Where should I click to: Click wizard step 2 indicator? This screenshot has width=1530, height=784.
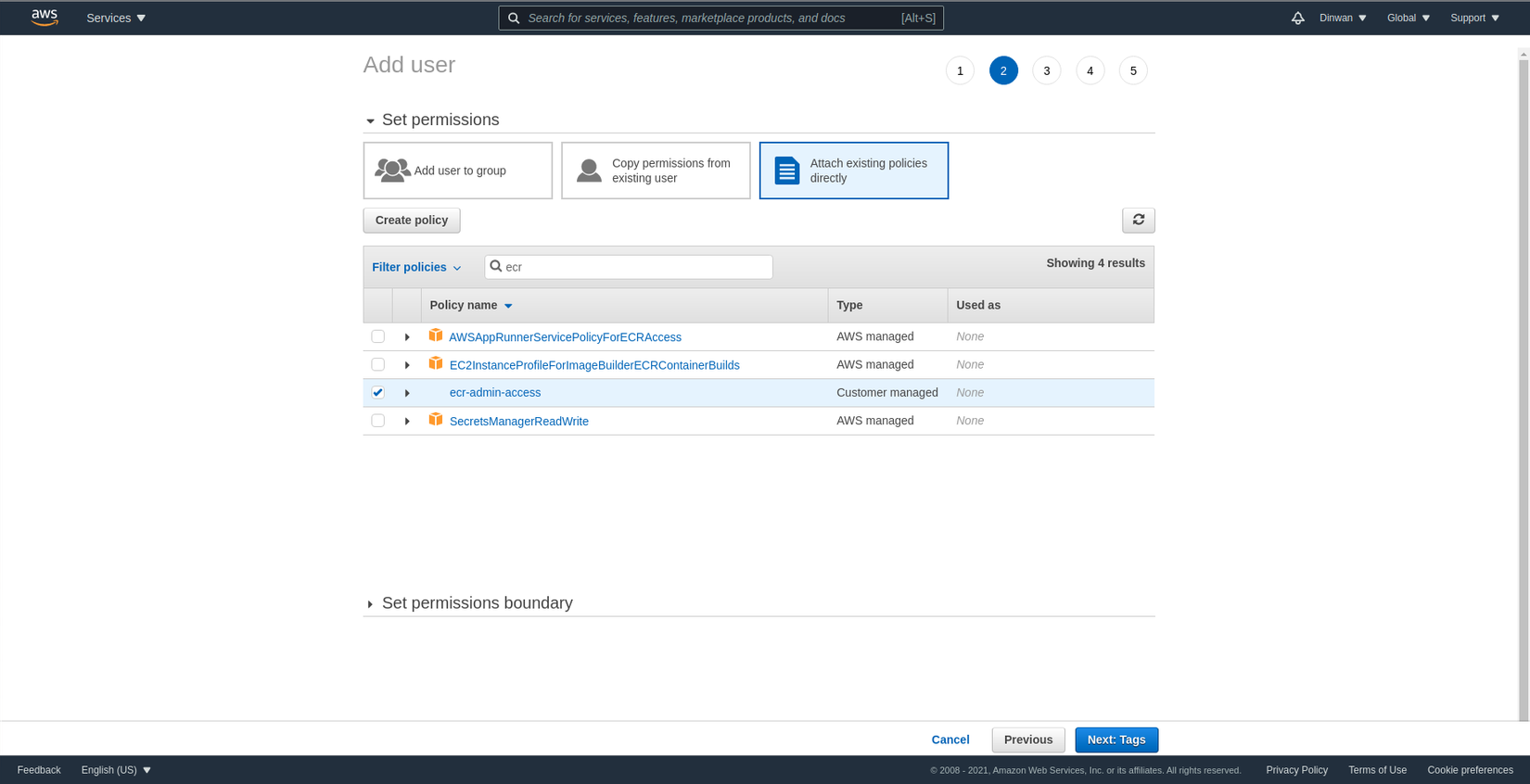1003,70
